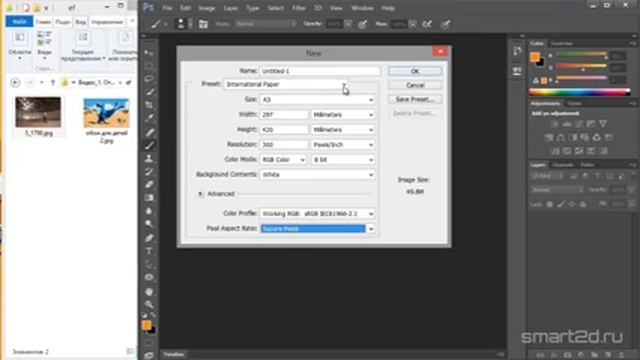Screen dimensions: 640x360
Task: Open the Resolution units dropdown (Pixels/Inch)
Action: pos(343,144)
